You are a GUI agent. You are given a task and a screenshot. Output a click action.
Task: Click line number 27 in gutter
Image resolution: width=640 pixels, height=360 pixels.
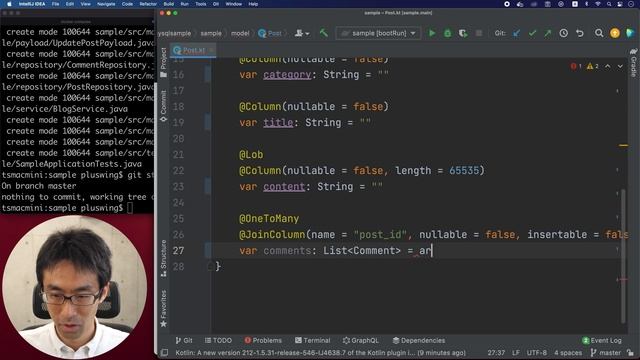tap(178, 251)
